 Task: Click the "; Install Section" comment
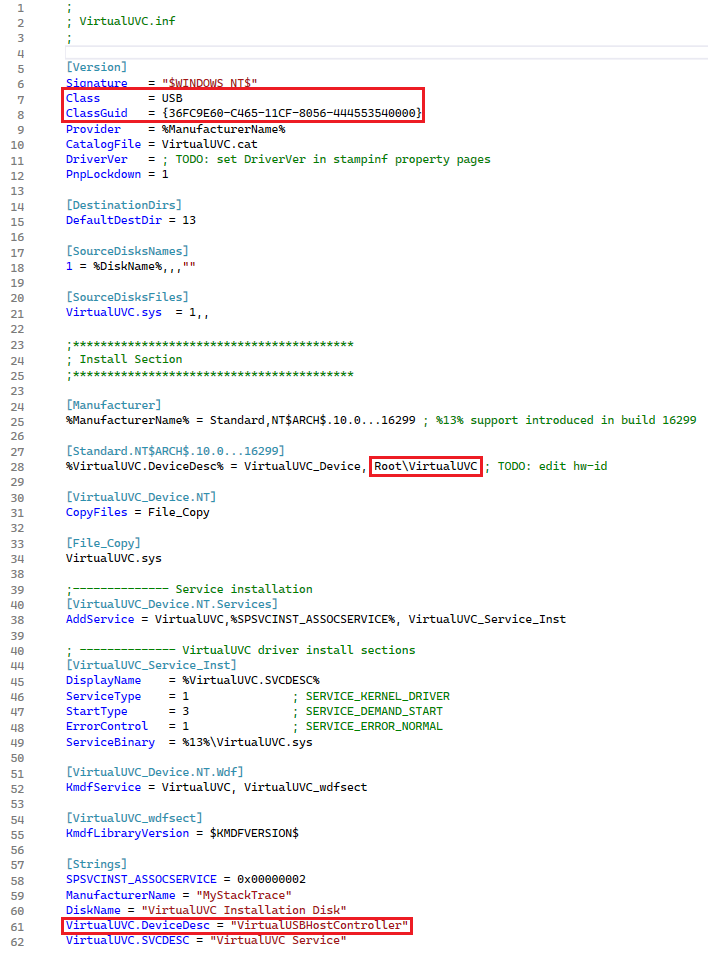(125, 359)
